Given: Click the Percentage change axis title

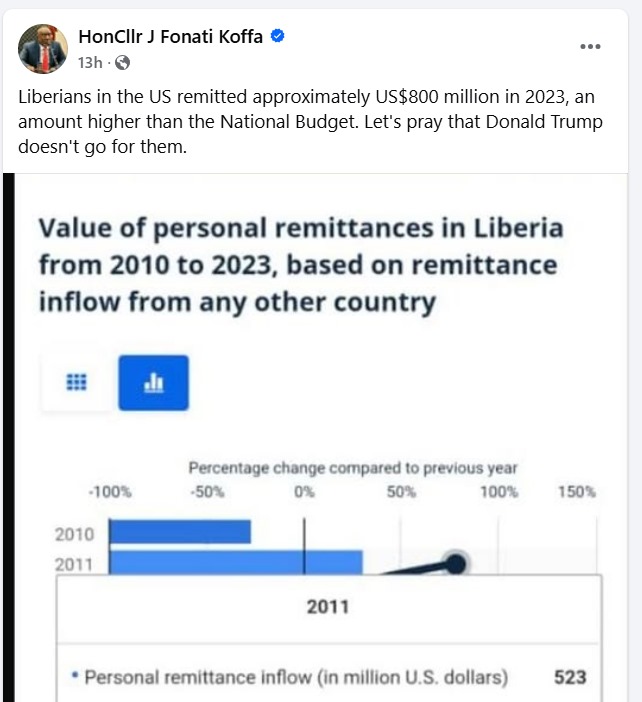Looking at the screenshot, I should (353, 468).
